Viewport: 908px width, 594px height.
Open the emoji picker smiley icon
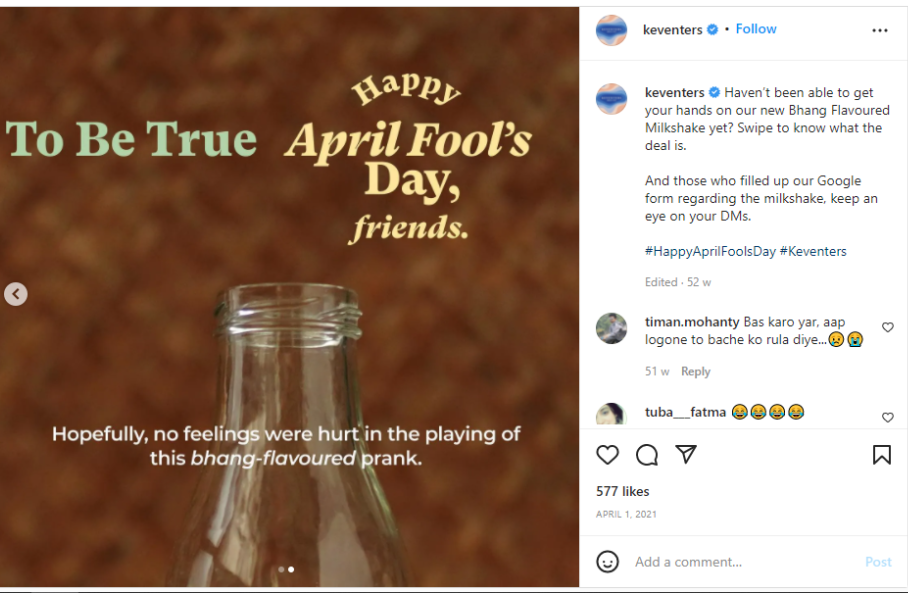[x=607, y=562]
